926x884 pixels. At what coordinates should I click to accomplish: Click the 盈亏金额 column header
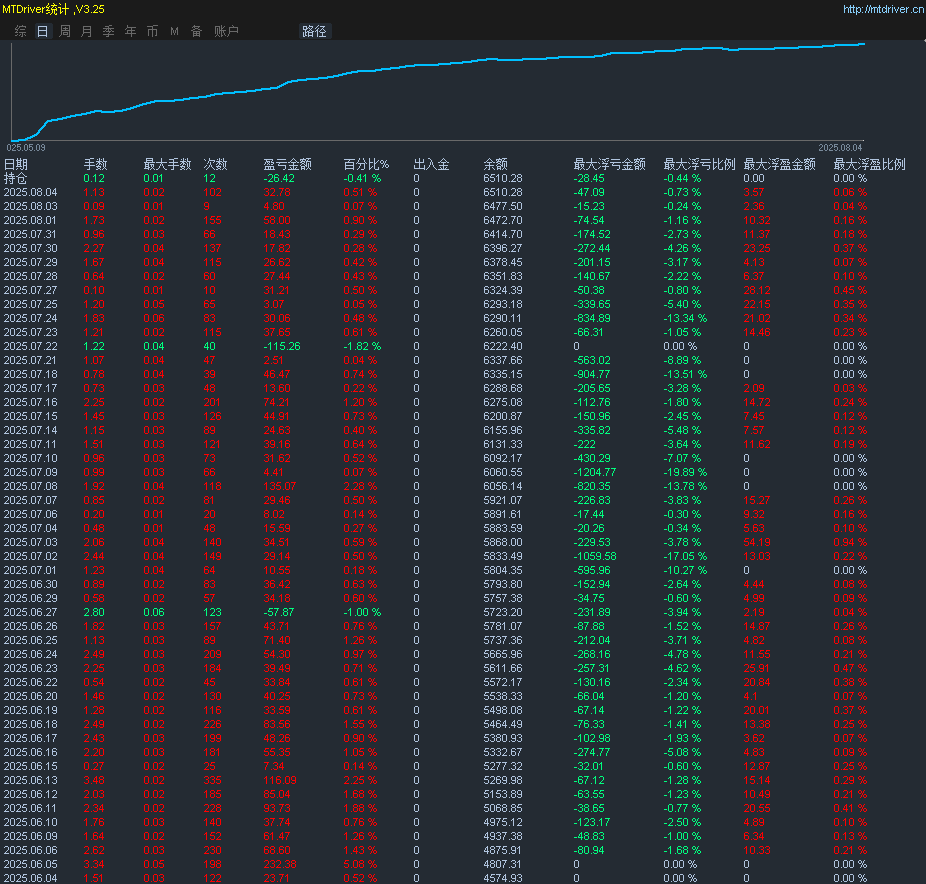pyautogui.click(x=287, y=164)
